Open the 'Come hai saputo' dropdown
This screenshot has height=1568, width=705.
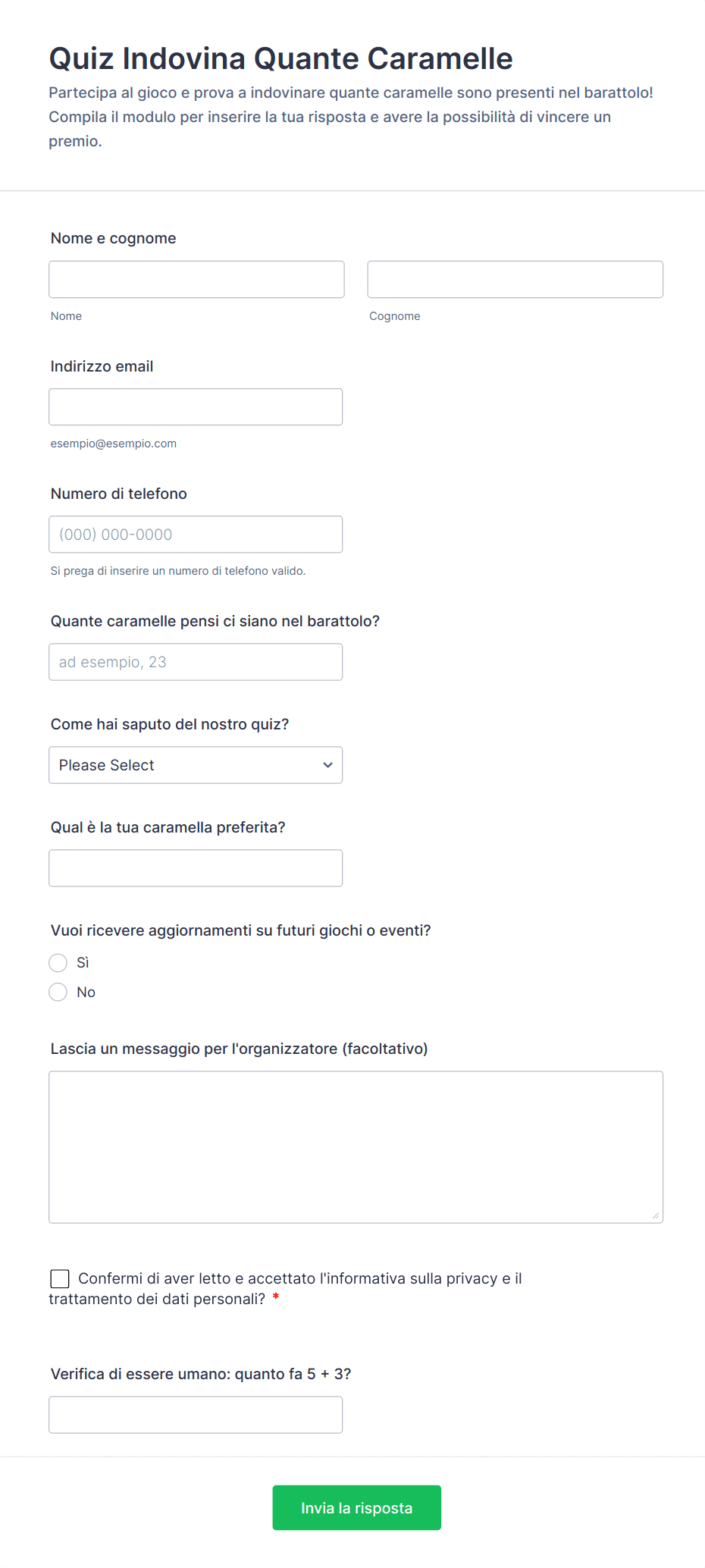click(196, 765)
